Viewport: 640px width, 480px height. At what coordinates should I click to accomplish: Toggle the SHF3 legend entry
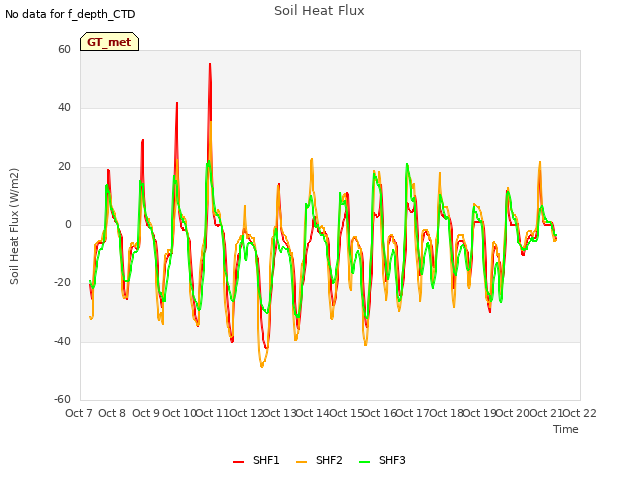point(382,460)
